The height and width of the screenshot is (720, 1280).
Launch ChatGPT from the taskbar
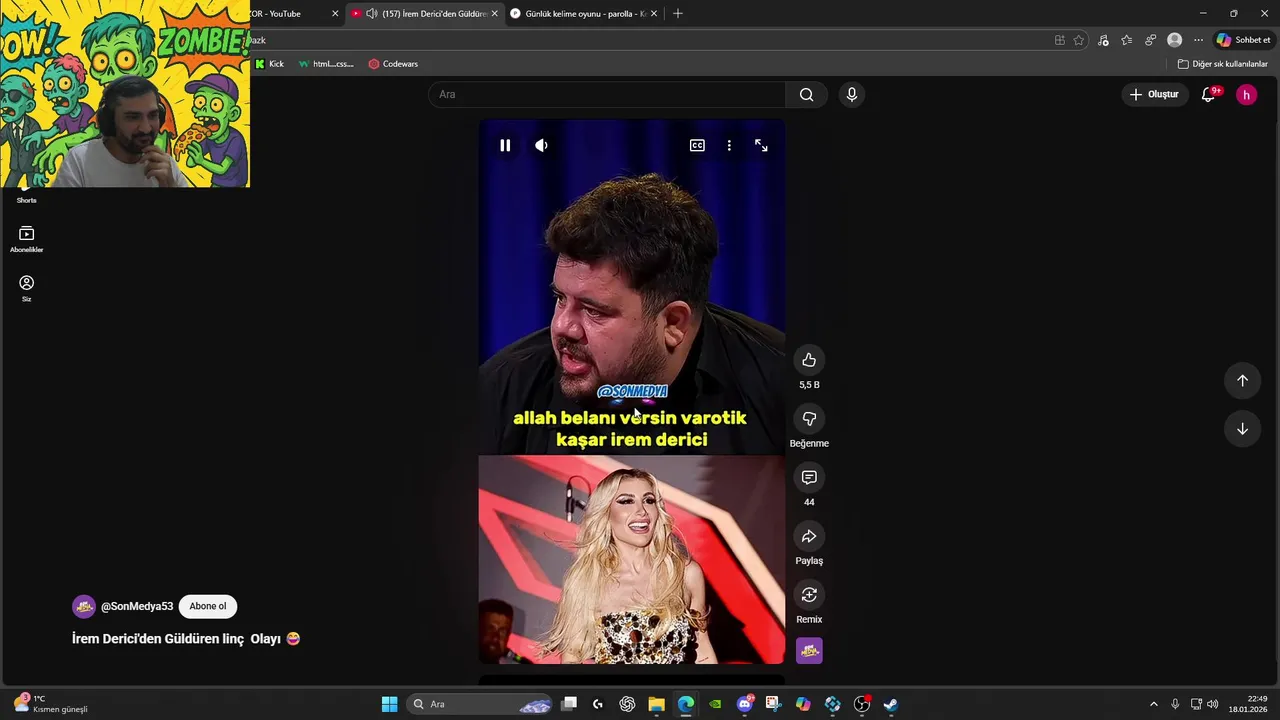[627, 704]
